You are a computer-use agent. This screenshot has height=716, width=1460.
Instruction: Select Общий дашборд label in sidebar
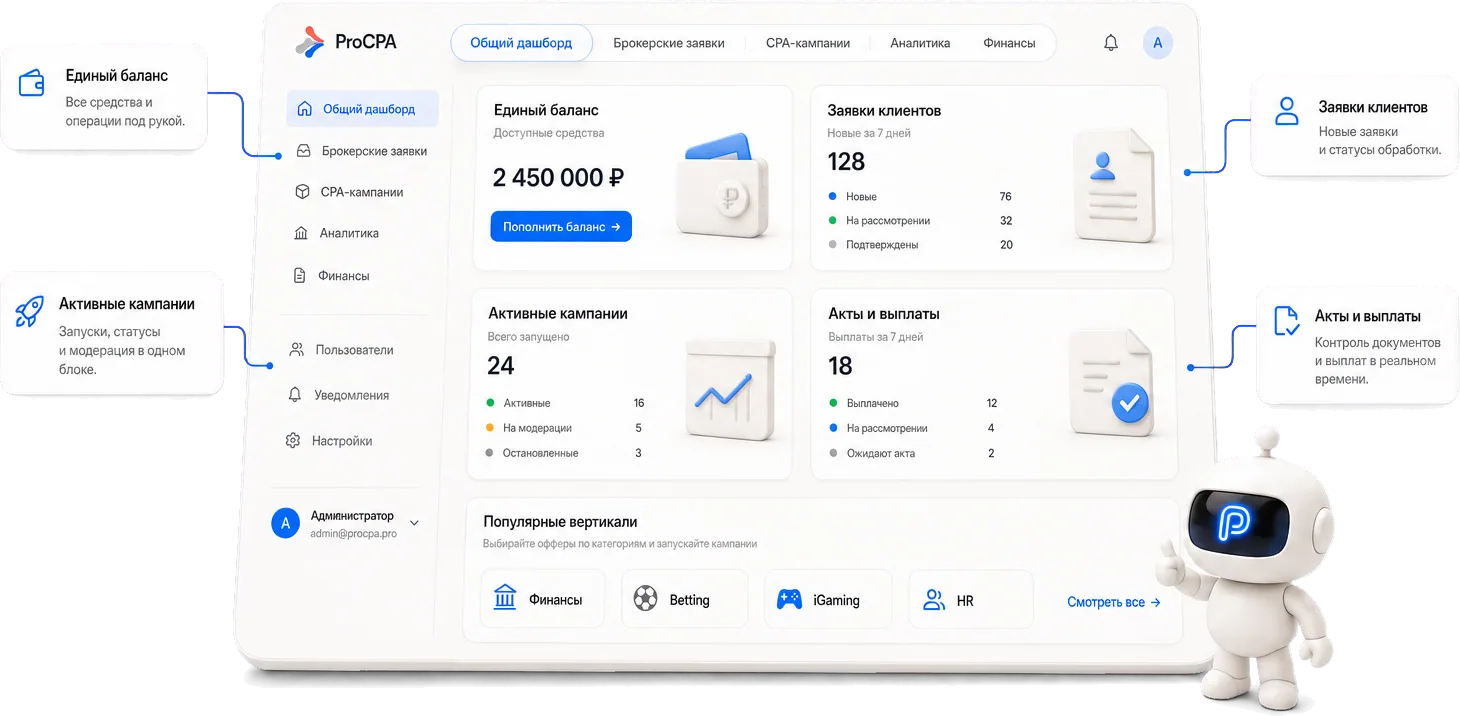[x=369, y=109]
